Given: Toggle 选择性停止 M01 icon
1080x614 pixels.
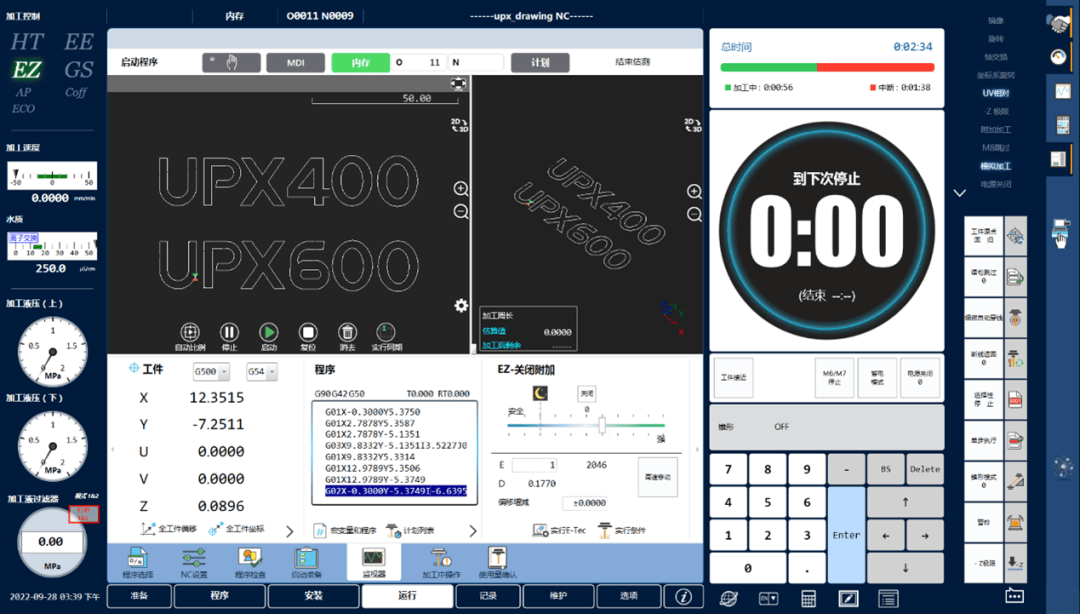Looking at the screenshot, I should click(1015, 399).
